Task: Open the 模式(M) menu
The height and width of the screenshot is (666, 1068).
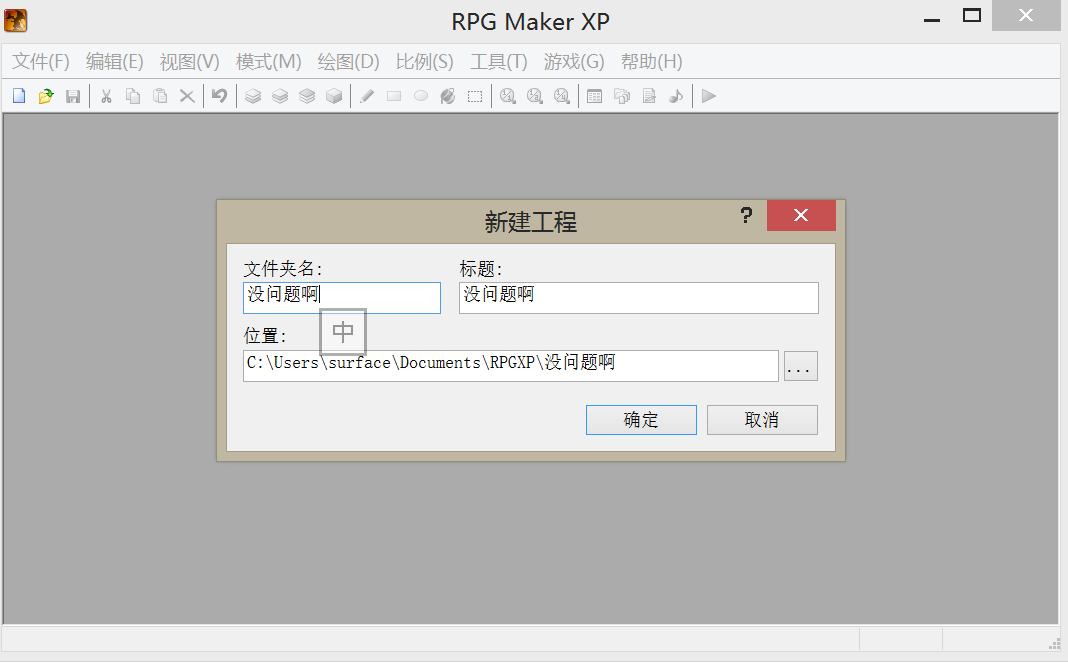Action: (268, 62)
